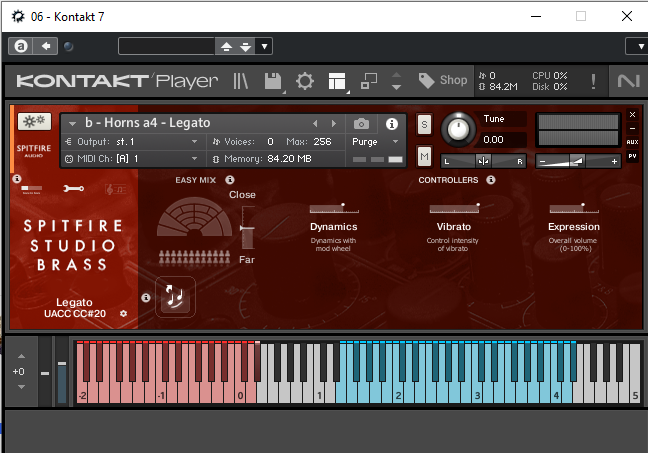Toggle the PV button

point(632,156)
